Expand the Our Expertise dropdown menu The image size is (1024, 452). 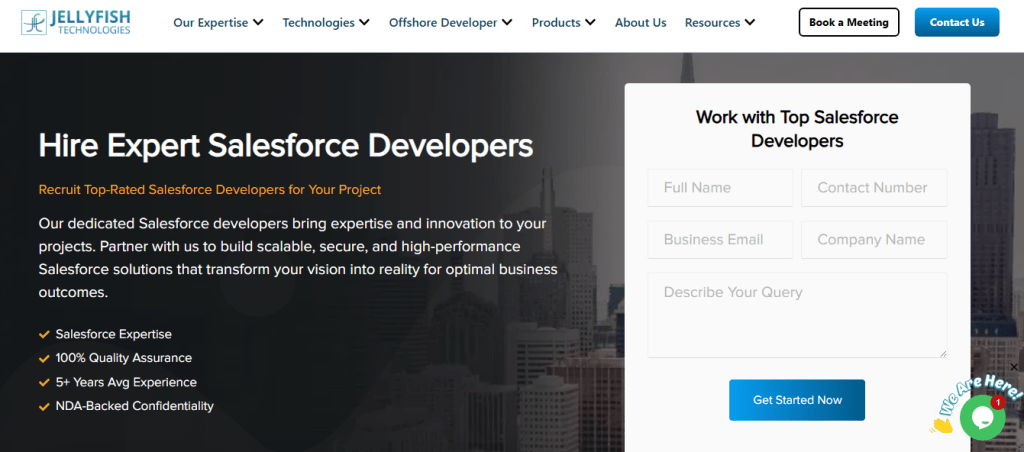(x=218, y=22)
